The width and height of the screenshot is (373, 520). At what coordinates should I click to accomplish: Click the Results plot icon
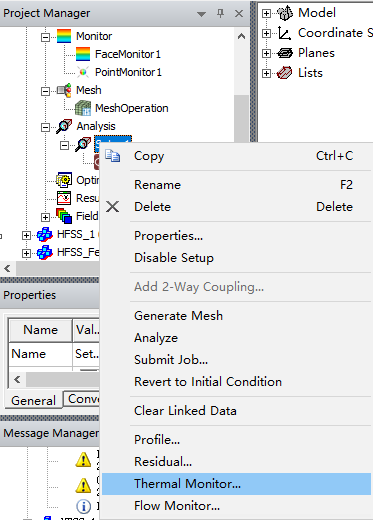click(64, 198)
